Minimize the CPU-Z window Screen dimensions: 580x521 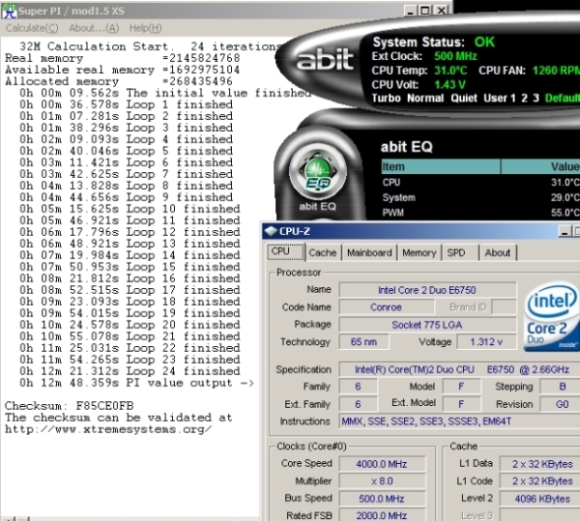(564, 232)
